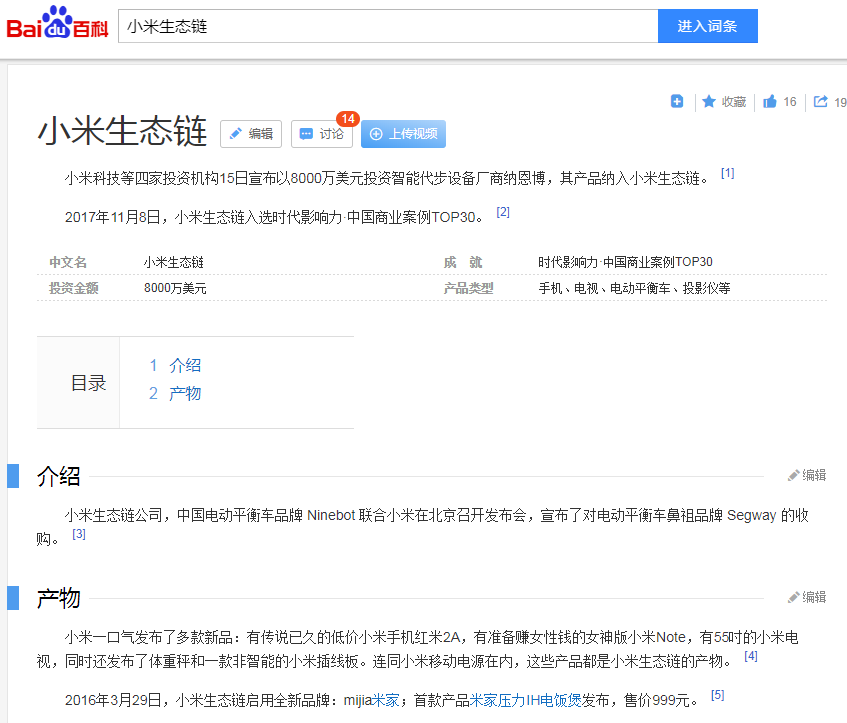Follow the 米家压力IH电饭煲 link
847x723 pixels.
click(525, 700)
